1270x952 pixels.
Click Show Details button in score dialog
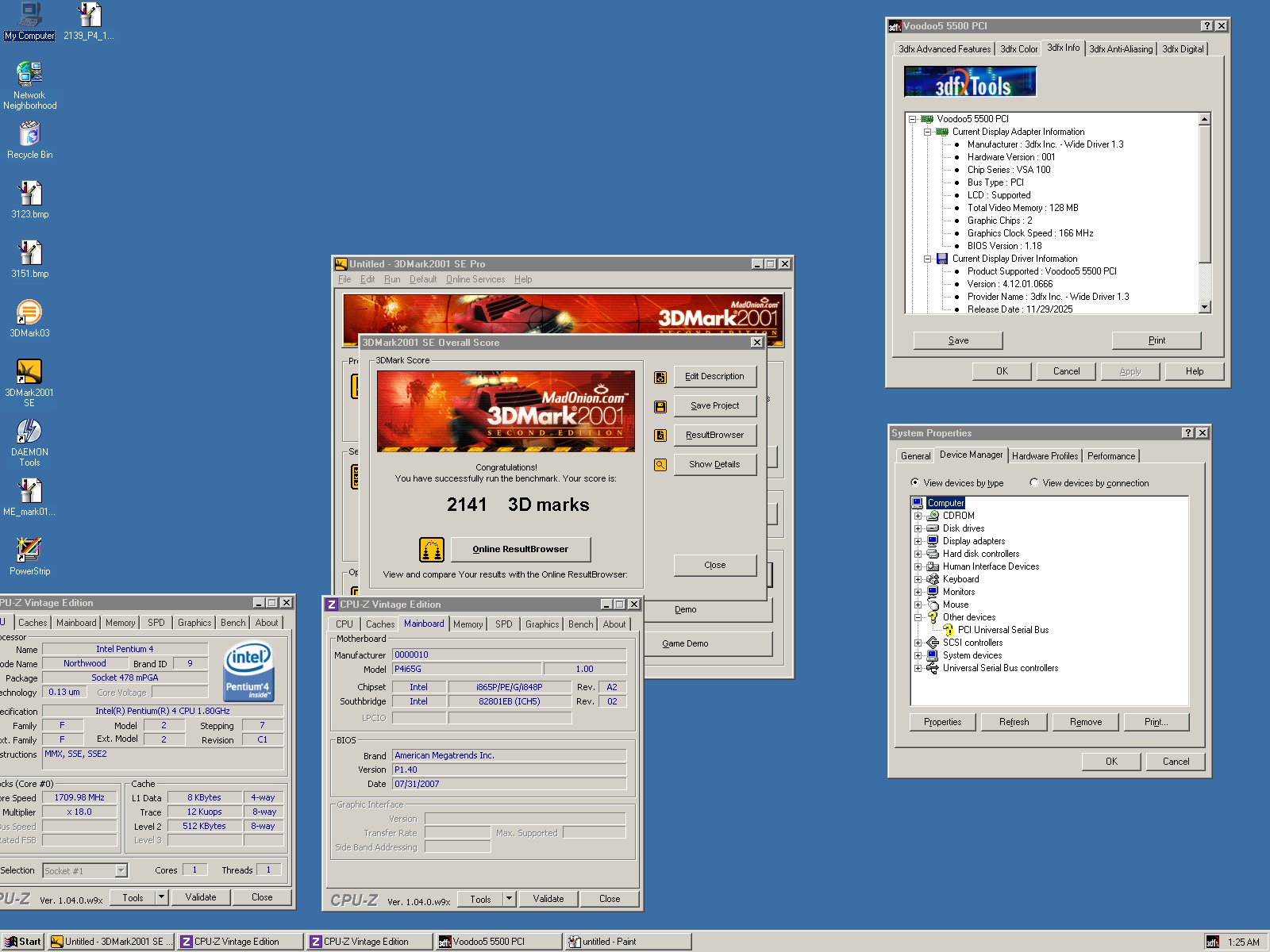point(715,465)
